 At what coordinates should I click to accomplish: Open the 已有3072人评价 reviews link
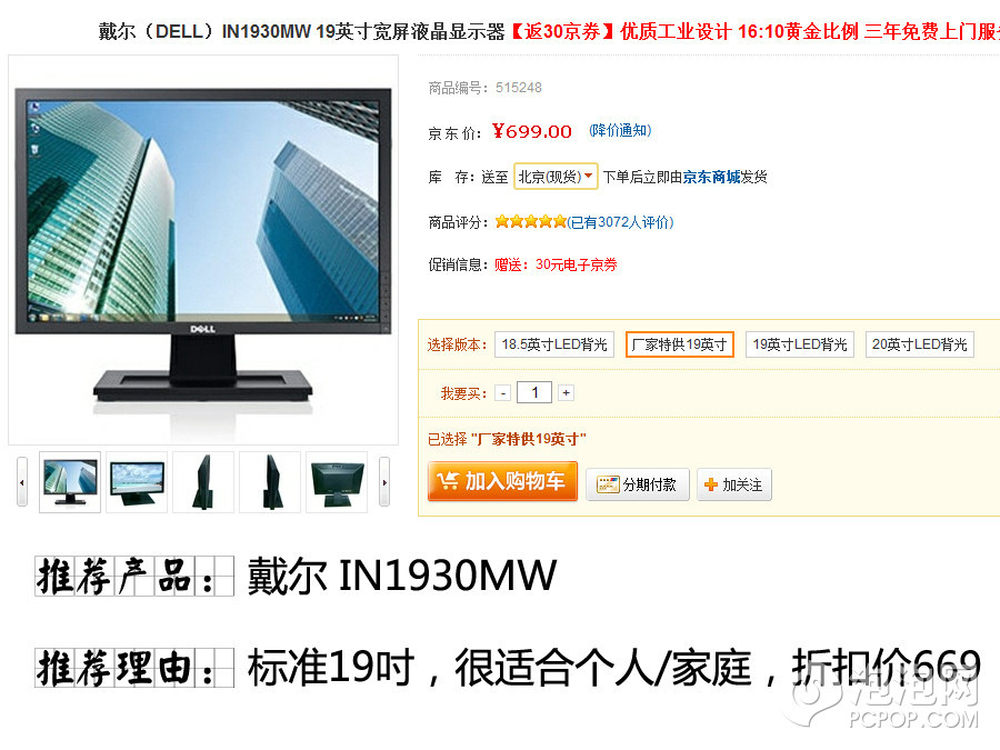(620, 222)
